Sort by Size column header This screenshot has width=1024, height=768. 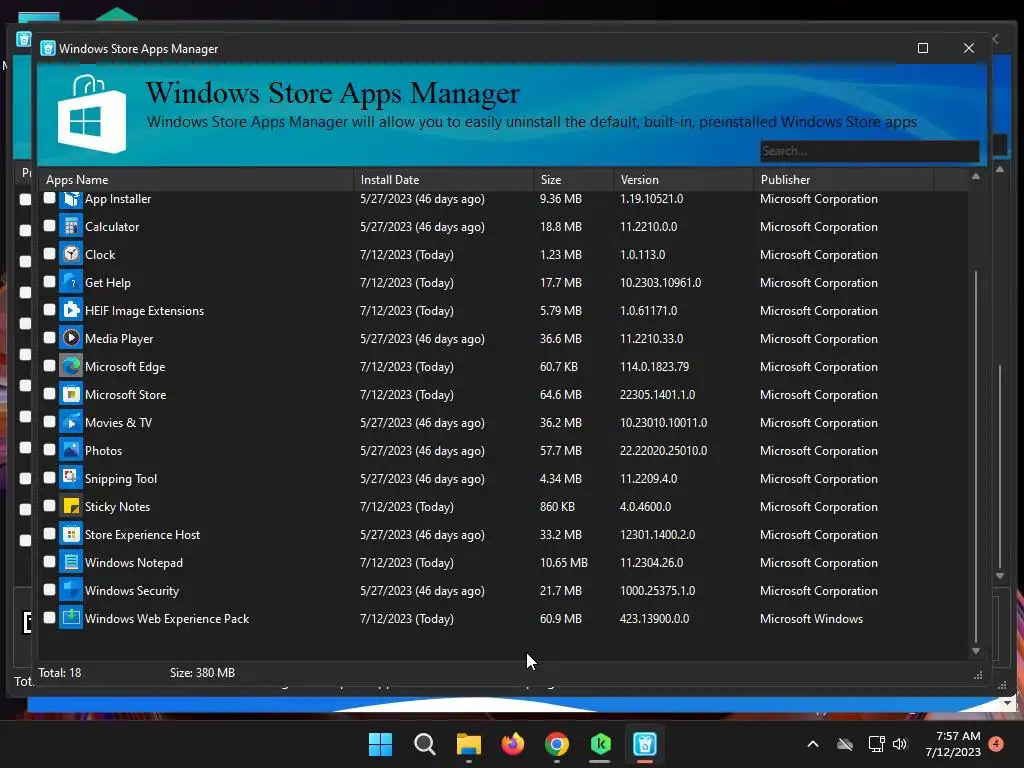(573, 180)
